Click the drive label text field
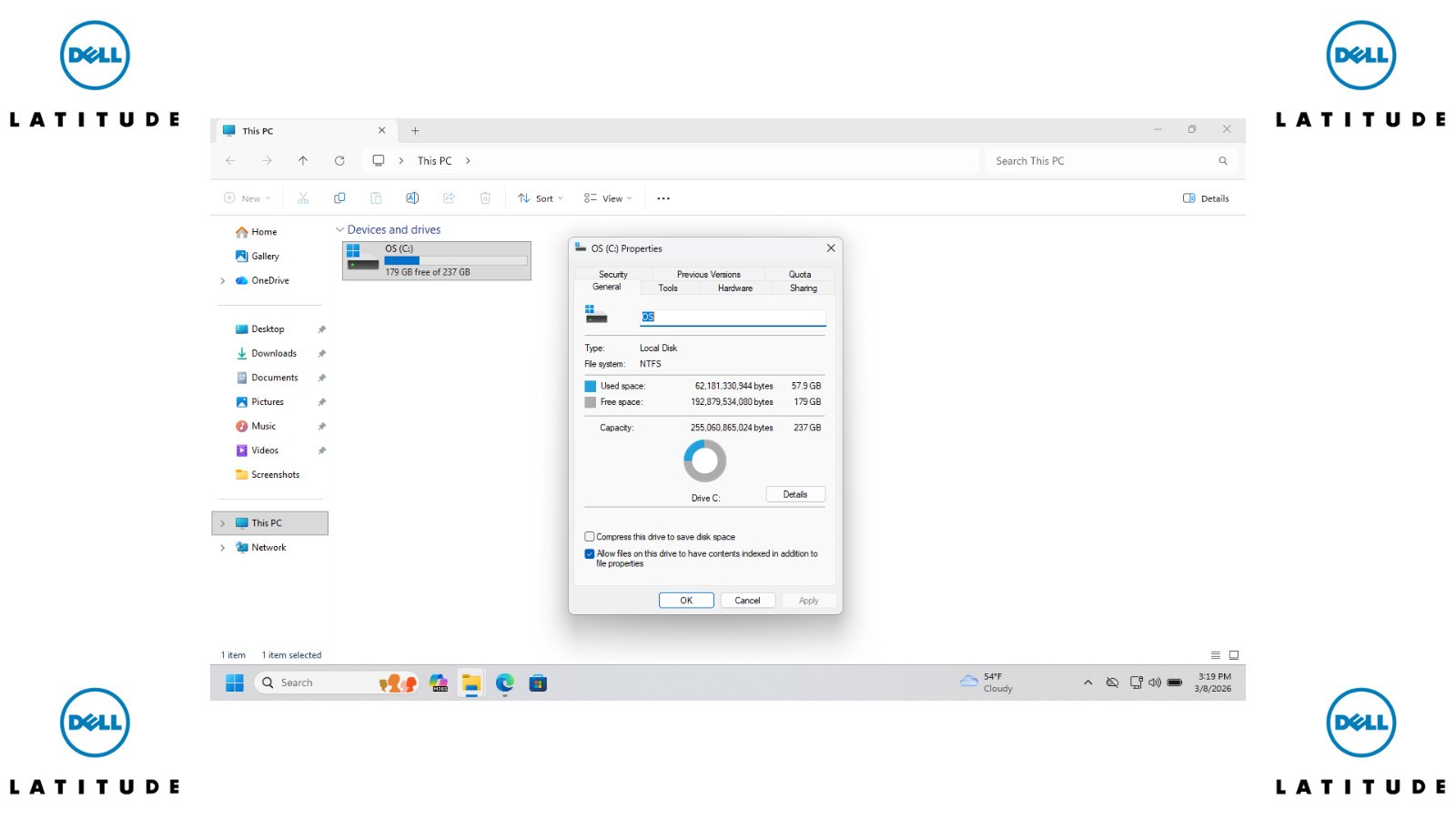This screenshot has height=819, width=1456. 733,317
